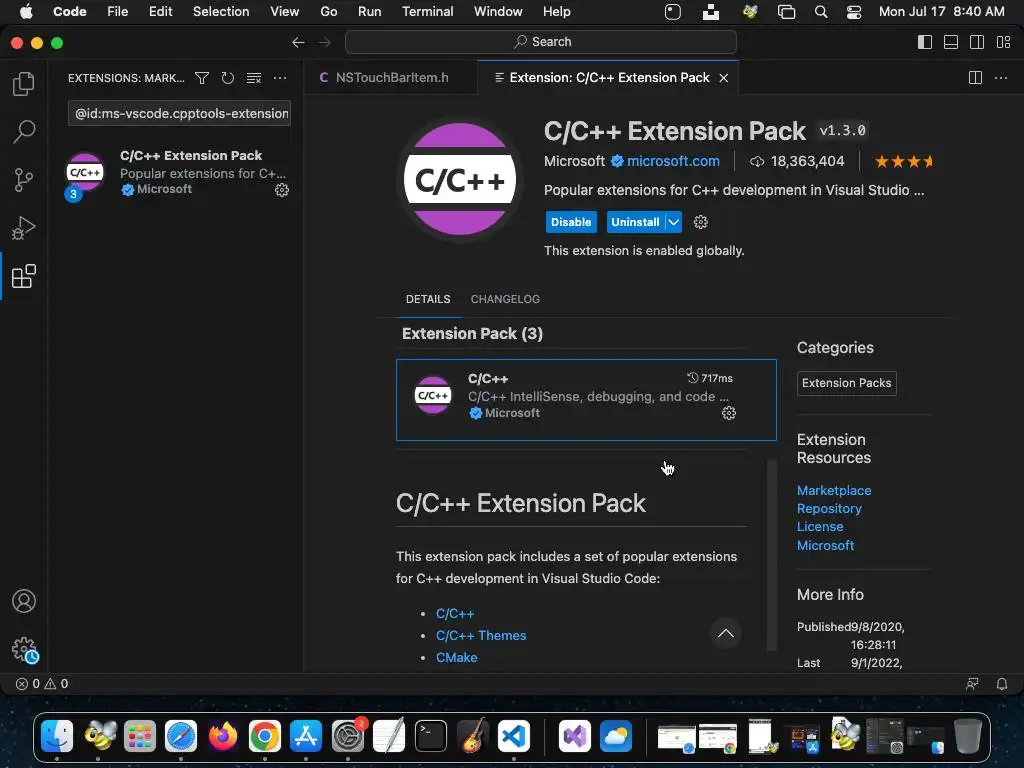Viewport: 1024px width, 768px height.
Task: Click the extensions search input field
Action: click(x=180, y=113)
